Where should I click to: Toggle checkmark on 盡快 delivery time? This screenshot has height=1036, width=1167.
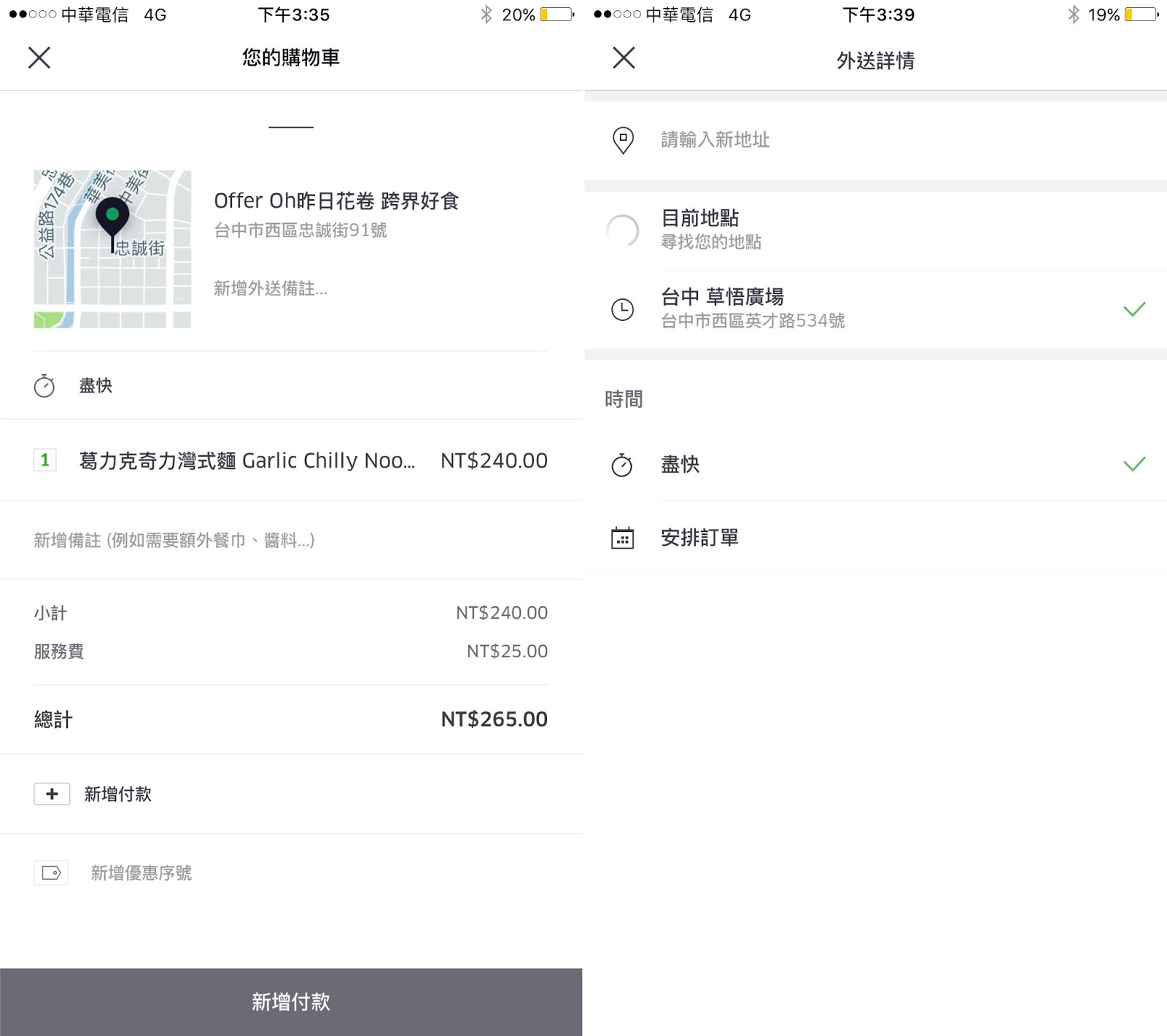click(x=1134, y=464)
